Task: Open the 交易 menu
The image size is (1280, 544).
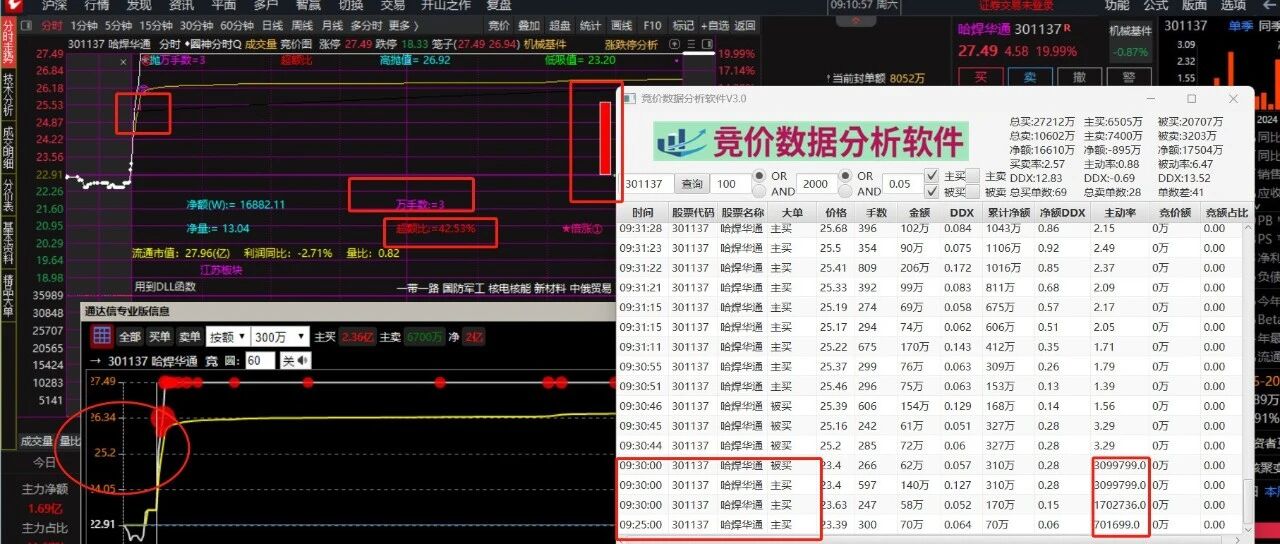Action: 392,5
